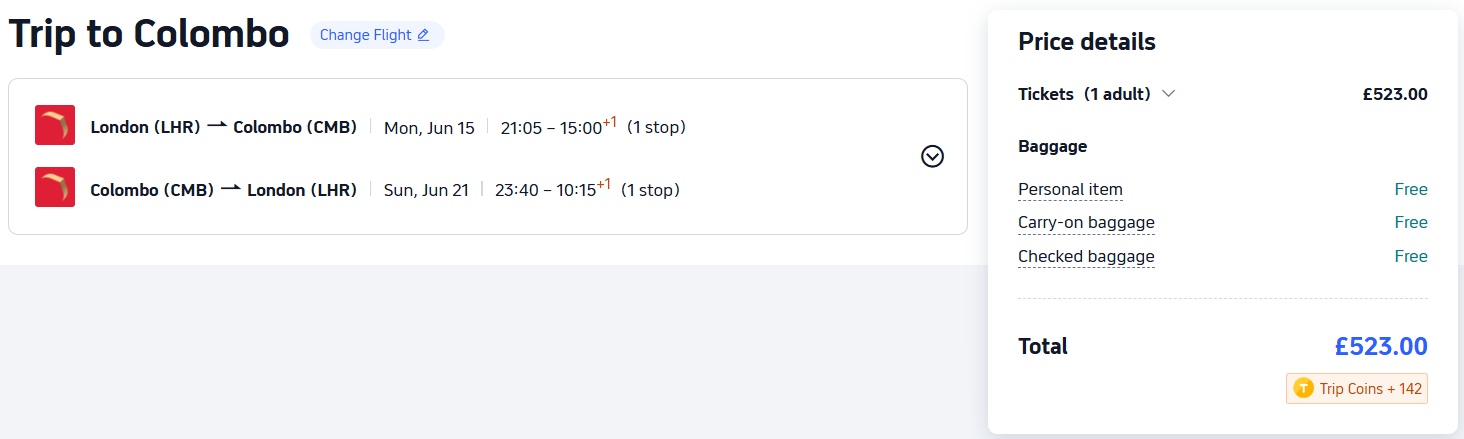Select the (1 stop) label on the outbound flight
The image size is (1464, 439).
click(x=656, y=128)
